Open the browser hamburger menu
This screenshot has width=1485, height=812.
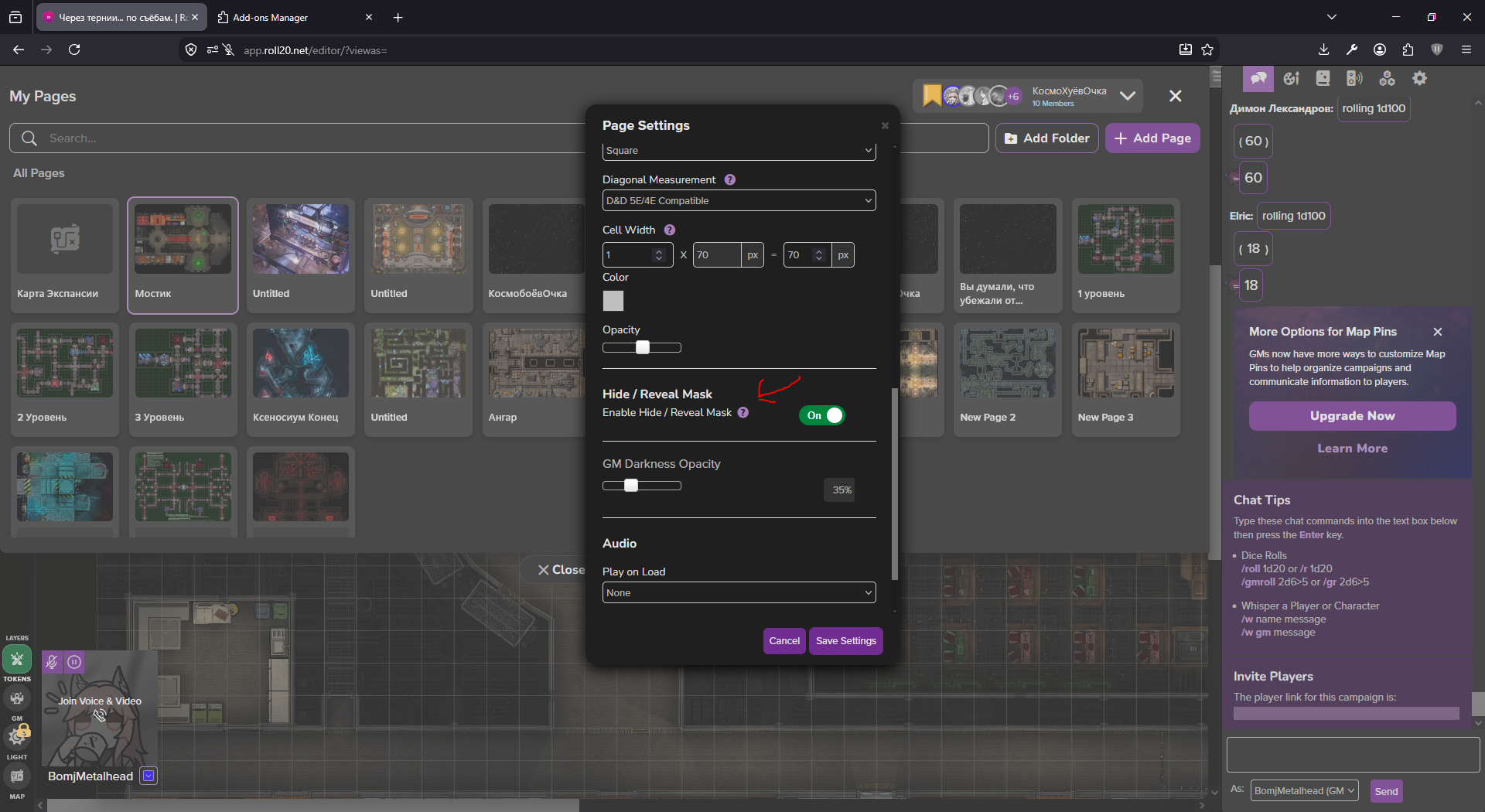1466,49
